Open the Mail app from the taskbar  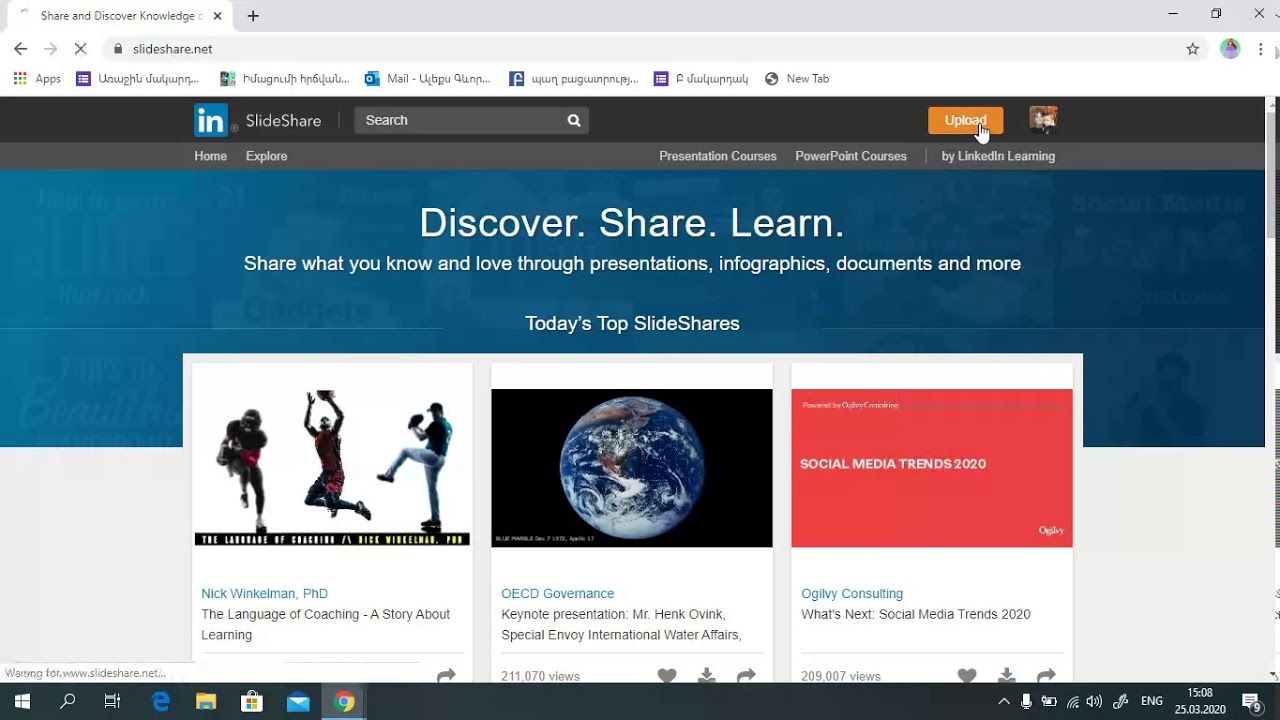(x=298, y=702)
